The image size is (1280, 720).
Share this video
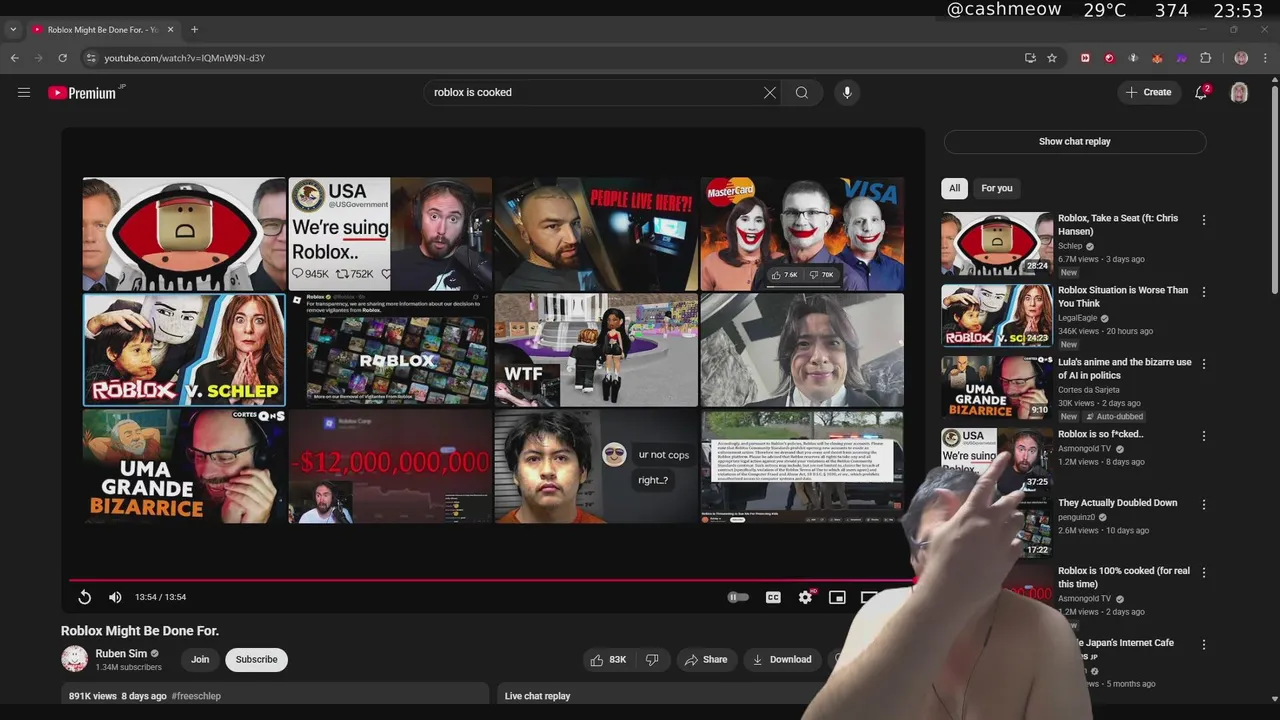tap(706, 659)
